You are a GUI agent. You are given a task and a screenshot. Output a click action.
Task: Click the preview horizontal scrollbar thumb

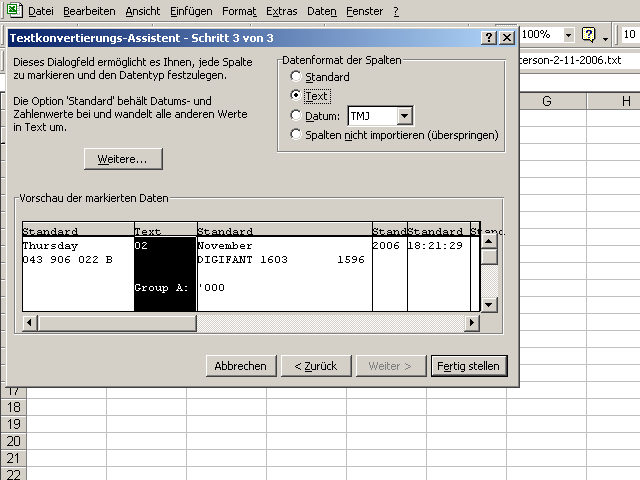117,322
